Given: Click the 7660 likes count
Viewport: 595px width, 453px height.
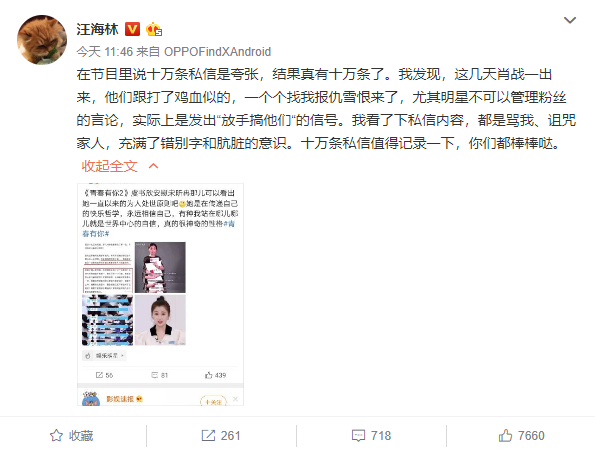Looking at the screenshot, I should (x=531, y=436).
